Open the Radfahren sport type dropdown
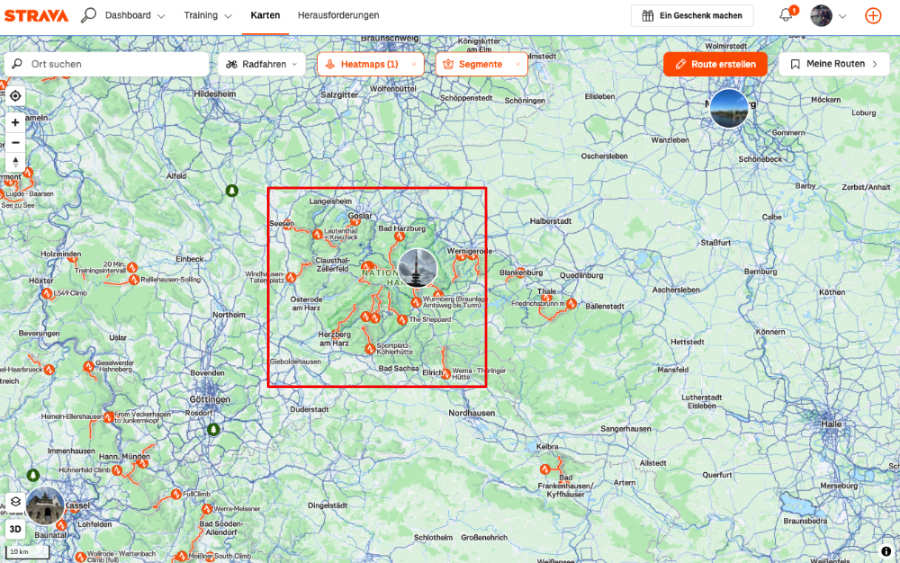 point(262,64)
